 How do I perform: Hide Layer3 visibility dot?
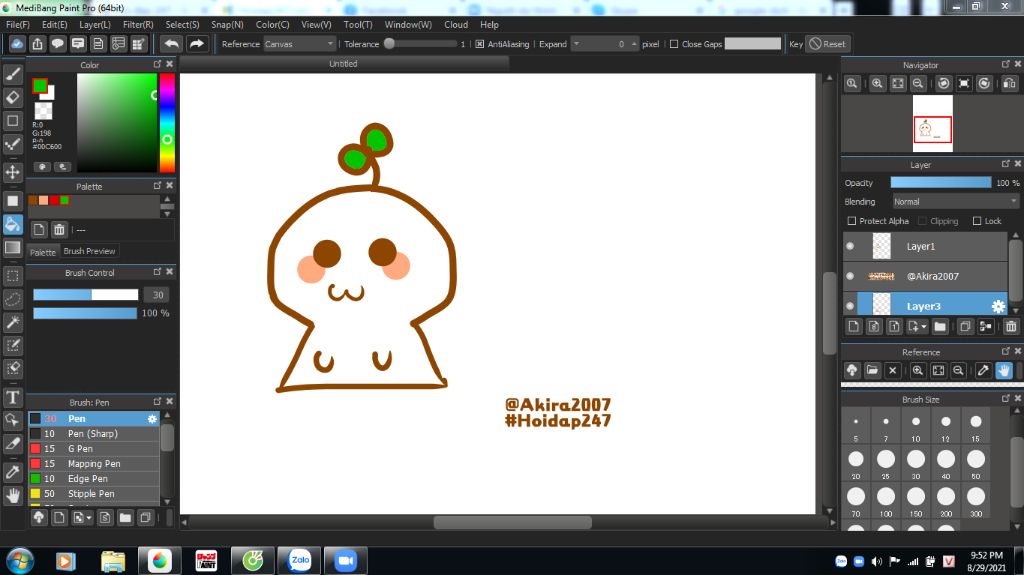click(850, 306)
